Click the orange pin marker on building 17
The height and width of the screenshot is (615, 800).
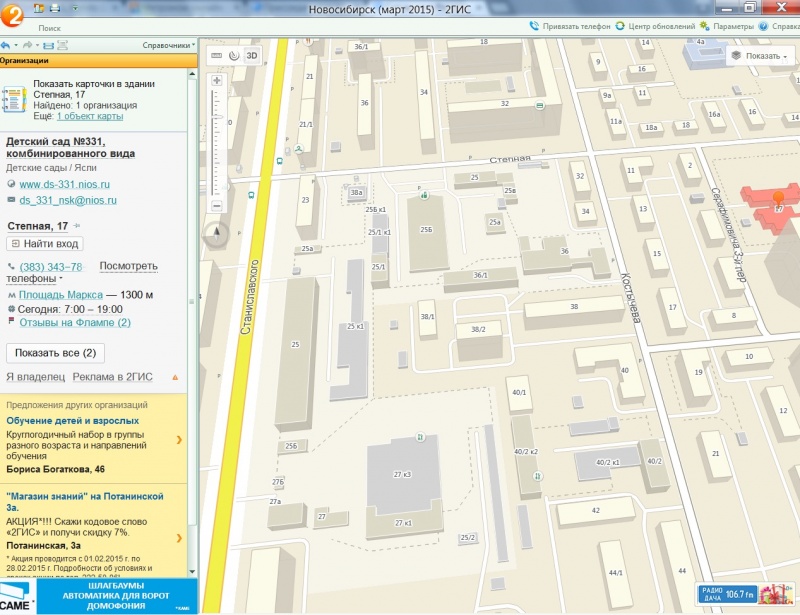click(779, 200)
